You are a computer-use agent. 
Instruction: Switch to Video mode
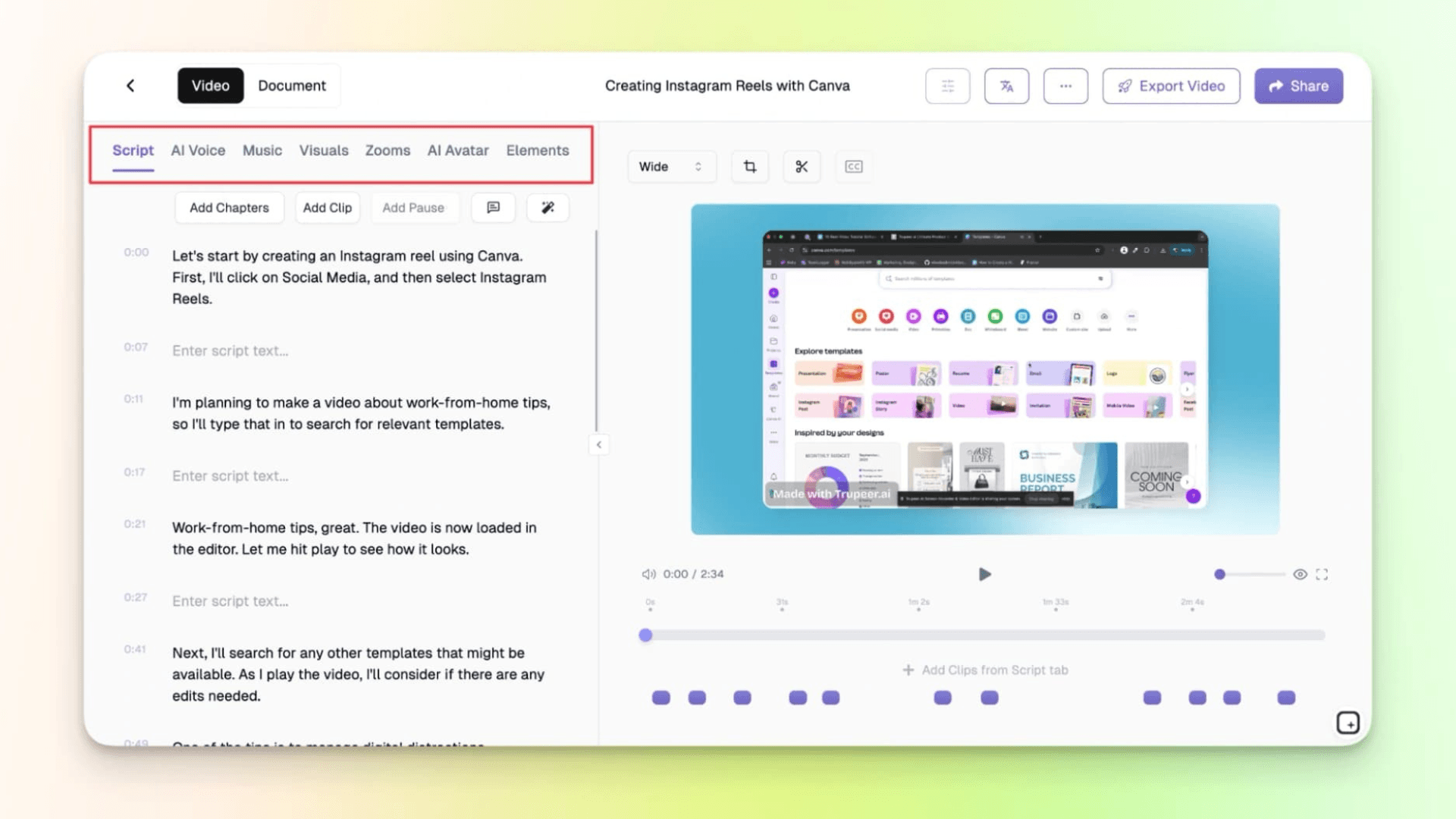pos(210,86)
